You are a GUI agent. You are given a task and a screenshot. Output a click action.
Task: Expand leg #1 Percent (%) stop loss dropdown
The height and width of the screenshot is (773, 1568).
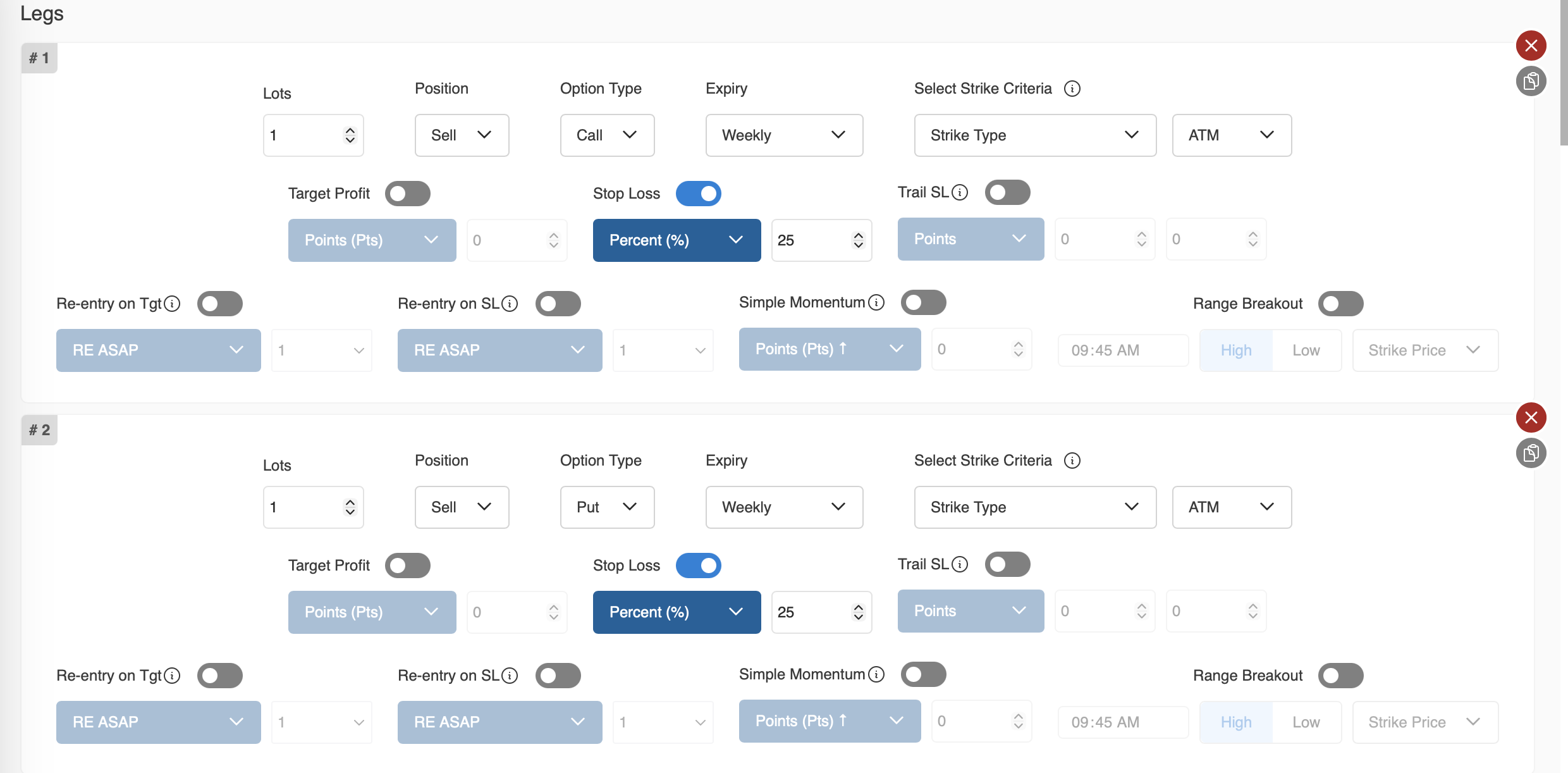coord(677,240)
